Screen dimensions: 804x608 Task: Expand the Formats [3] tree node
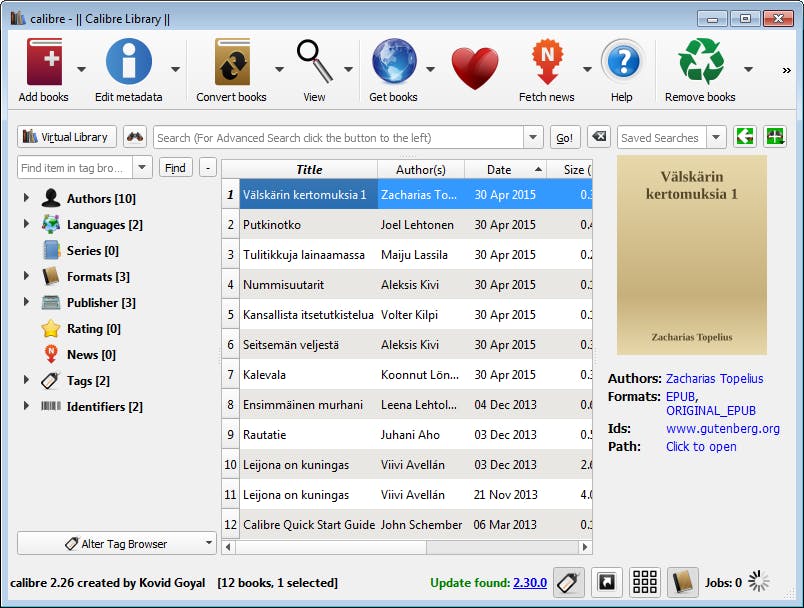tap(26, 276)
